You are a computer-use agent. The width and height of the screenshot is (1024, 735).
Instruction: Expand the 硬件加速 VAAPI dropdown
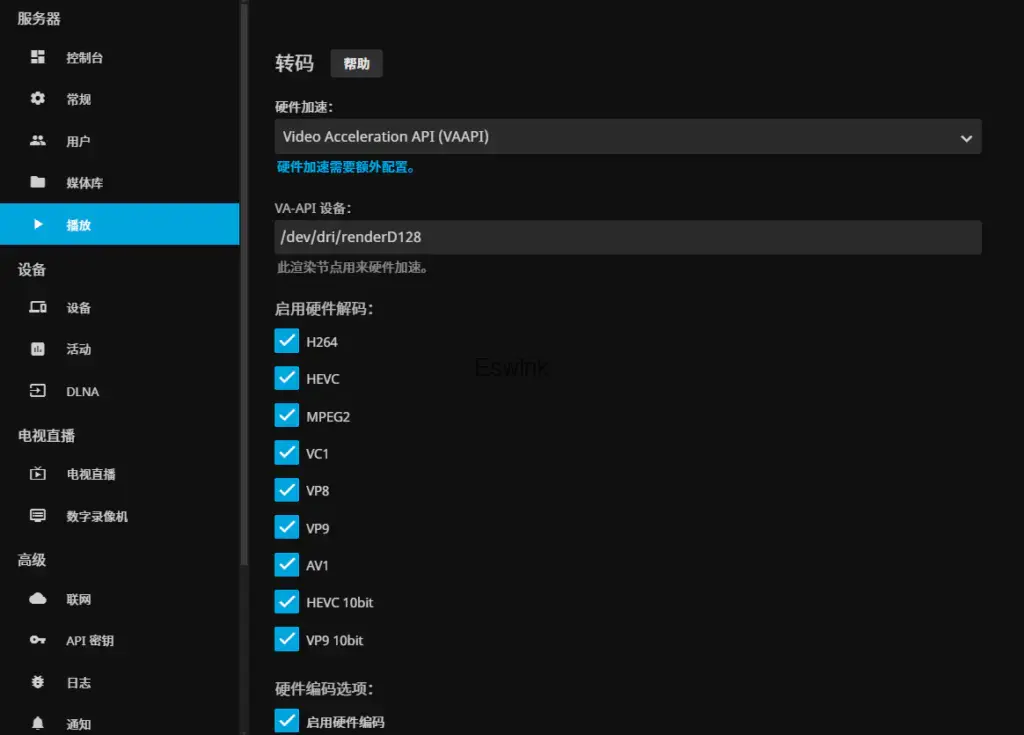point(628,137)
